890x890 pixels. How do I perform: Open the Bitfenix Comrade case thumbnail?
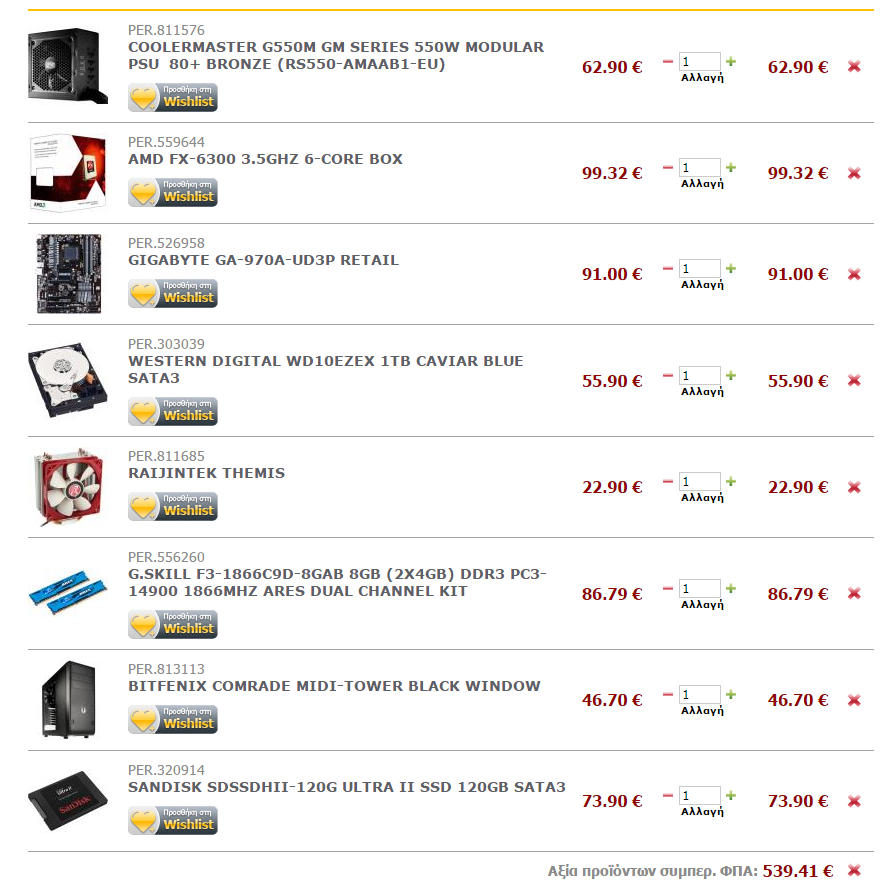pos(68,699)
